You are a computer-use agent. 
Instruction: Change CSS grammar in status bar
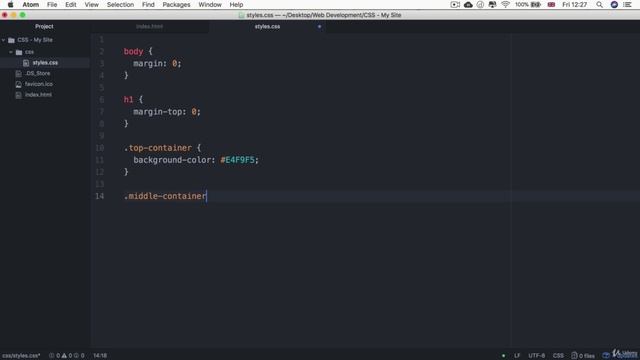558,356
